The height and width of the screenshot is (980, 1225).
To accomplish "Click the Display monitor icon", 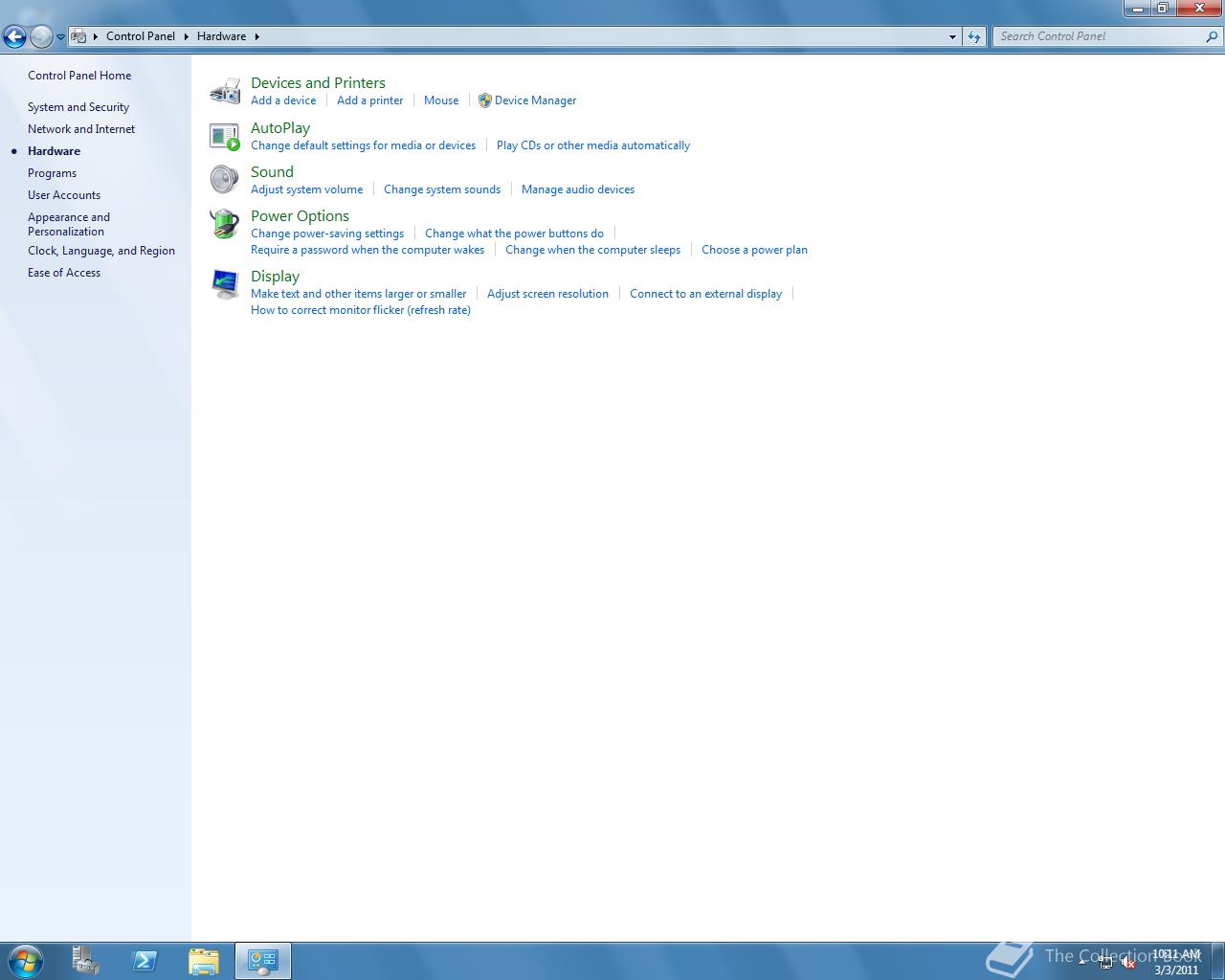I will [225, 284].
